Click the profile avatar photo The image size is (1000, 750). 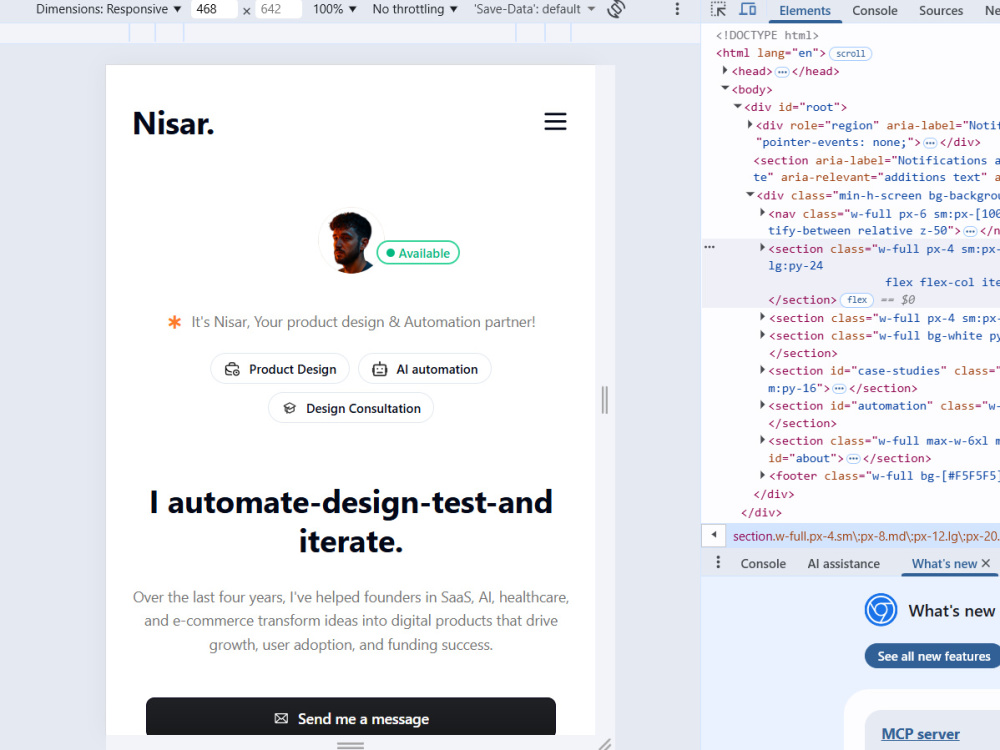coord(350,242)
